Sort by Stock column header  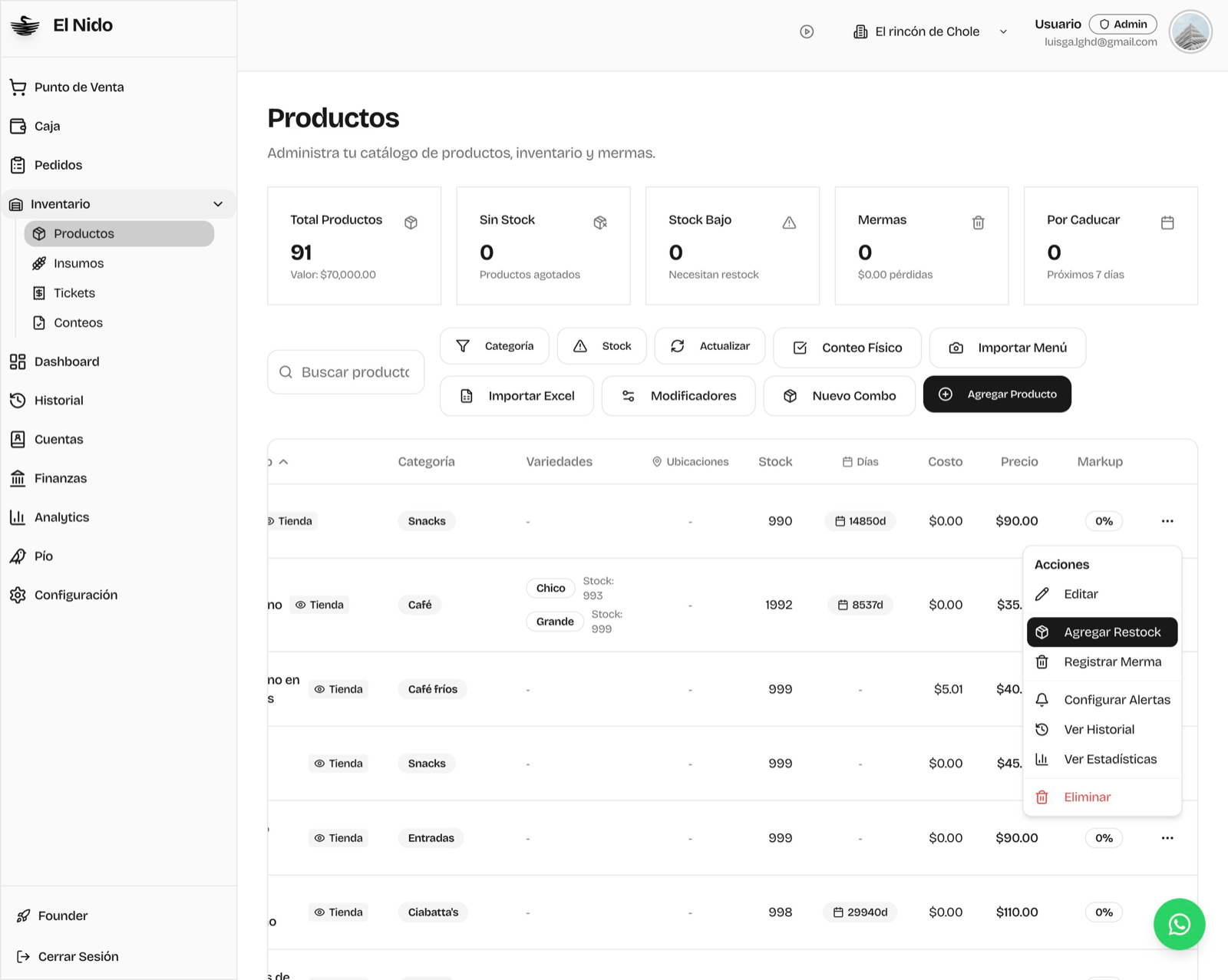coord(775,462)
